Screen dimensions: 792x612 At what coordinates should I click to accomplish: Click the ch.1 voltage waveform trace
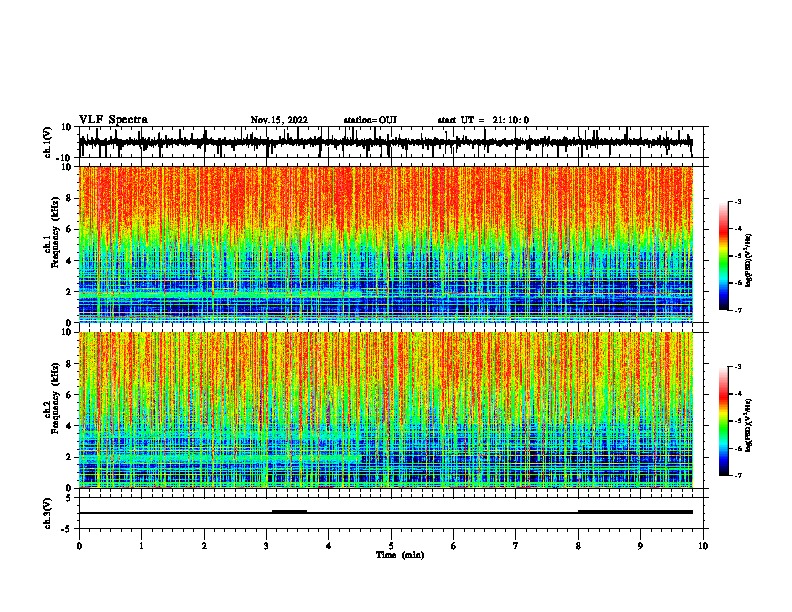pyautogui.click(x=385, y=142)
